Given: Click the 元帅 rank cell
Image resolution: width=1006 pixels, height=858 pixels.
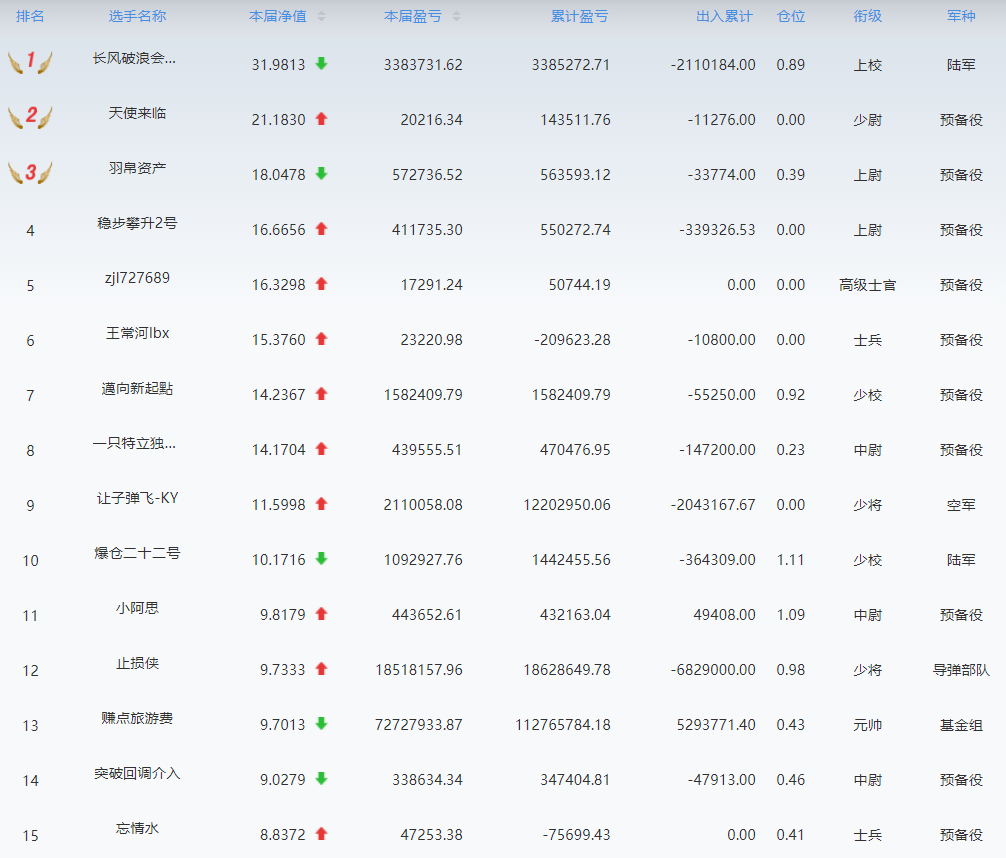Looking at the screenshot, I should pyautogui.click(x=867, y=725).
